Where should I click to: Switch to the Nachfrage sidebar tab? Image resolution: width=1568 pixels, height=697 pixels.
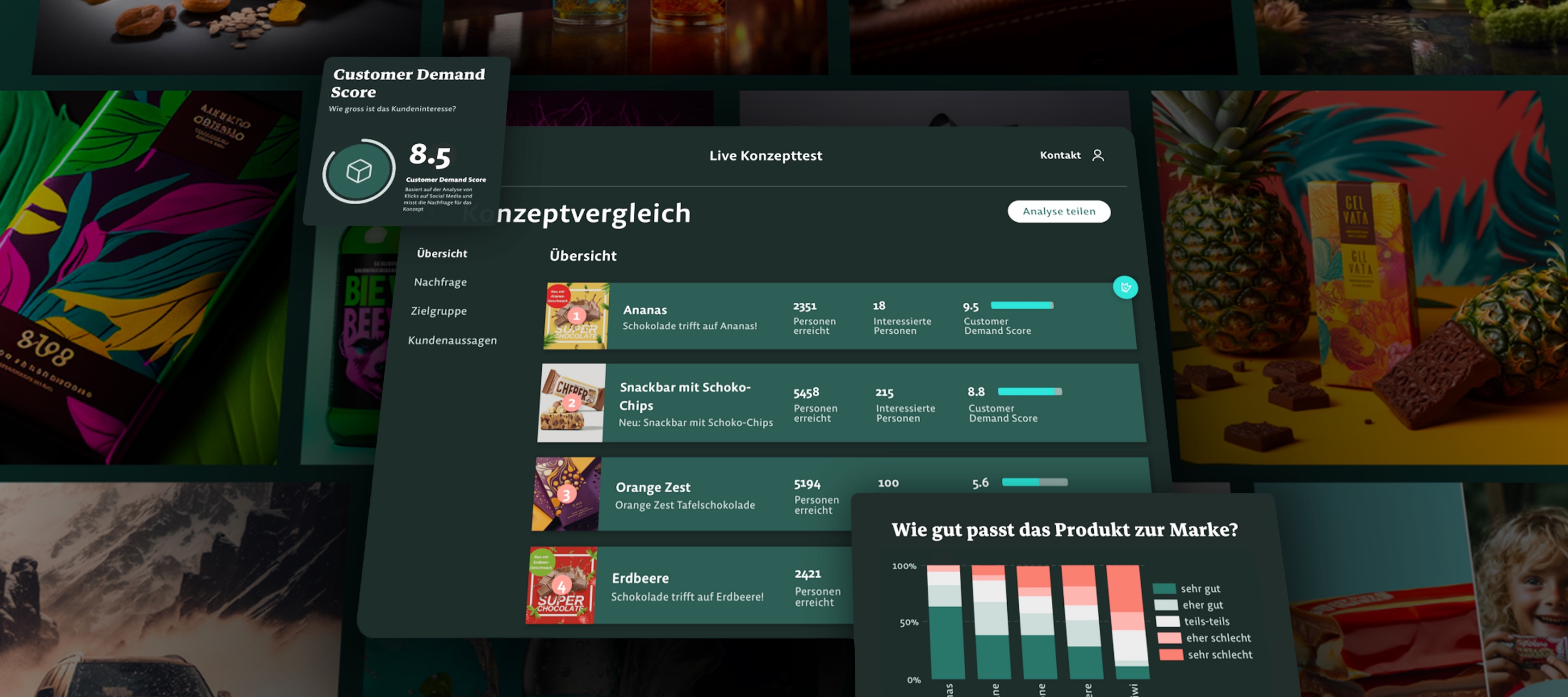pyautogui.click(x=440, y=282)
